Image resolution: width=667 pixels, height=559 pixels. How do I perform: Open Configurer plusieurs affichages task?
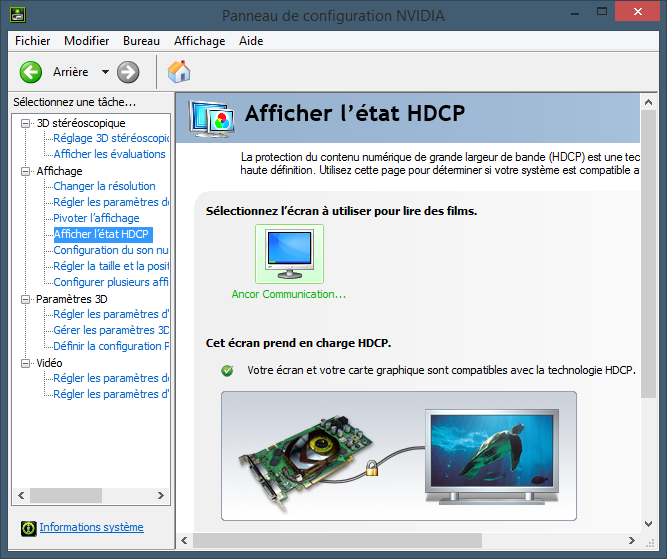111,282
